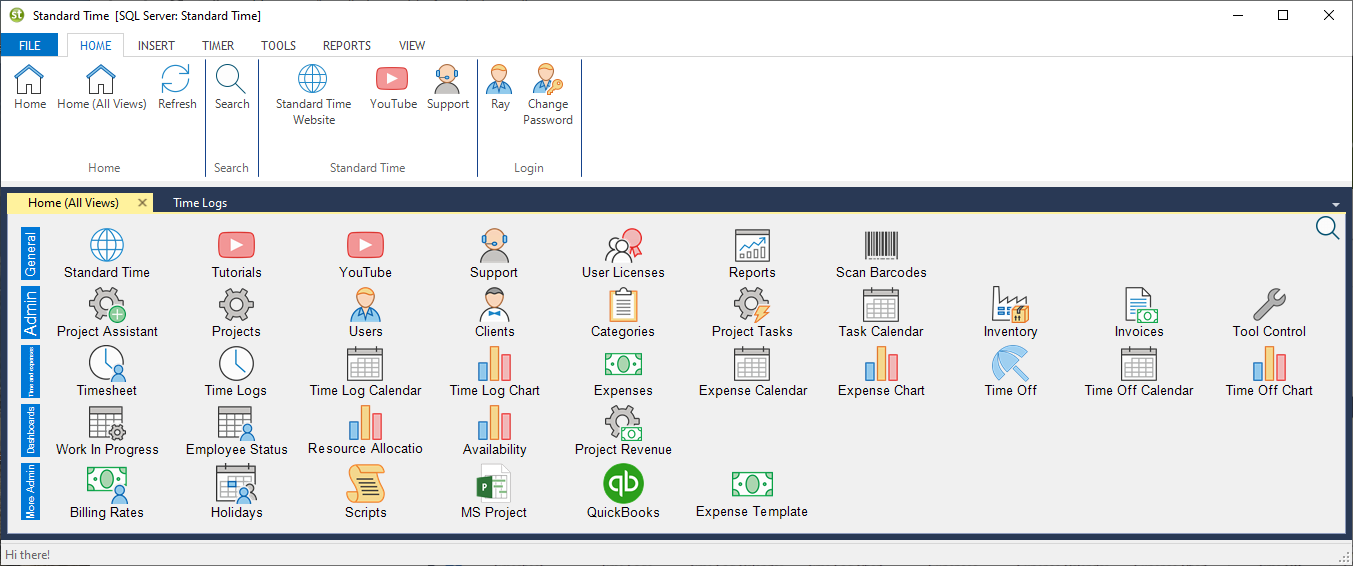Open the Time Log Calendar

(365, 372)
